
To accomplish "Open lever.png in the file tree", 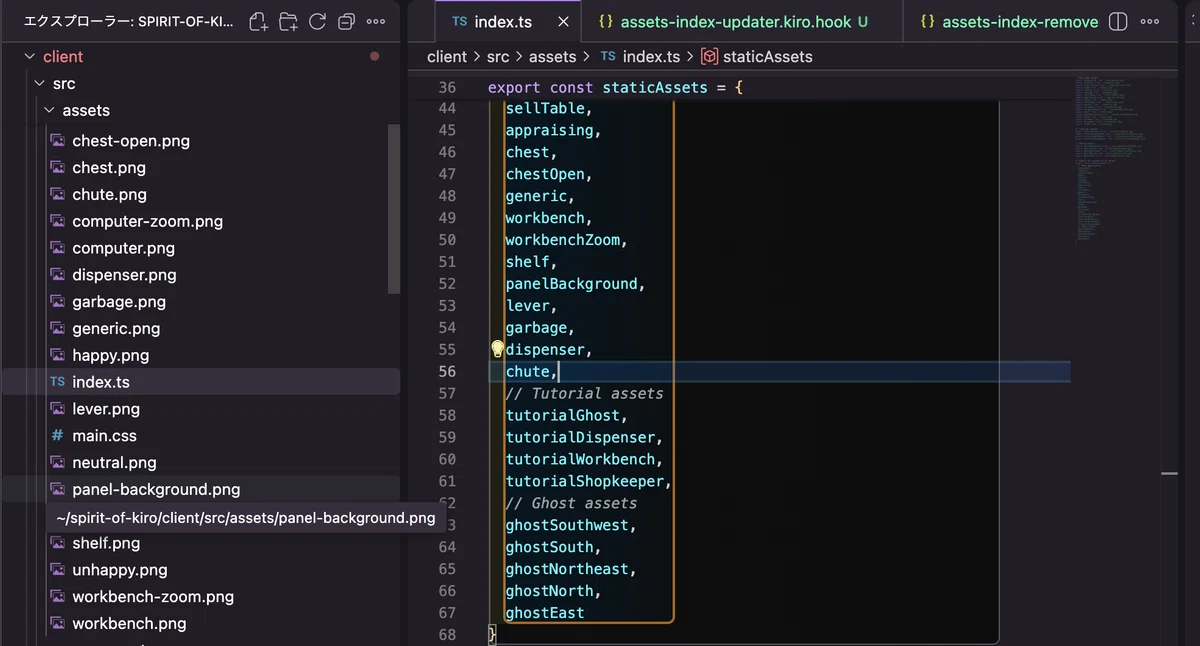I will click(106, 409).
